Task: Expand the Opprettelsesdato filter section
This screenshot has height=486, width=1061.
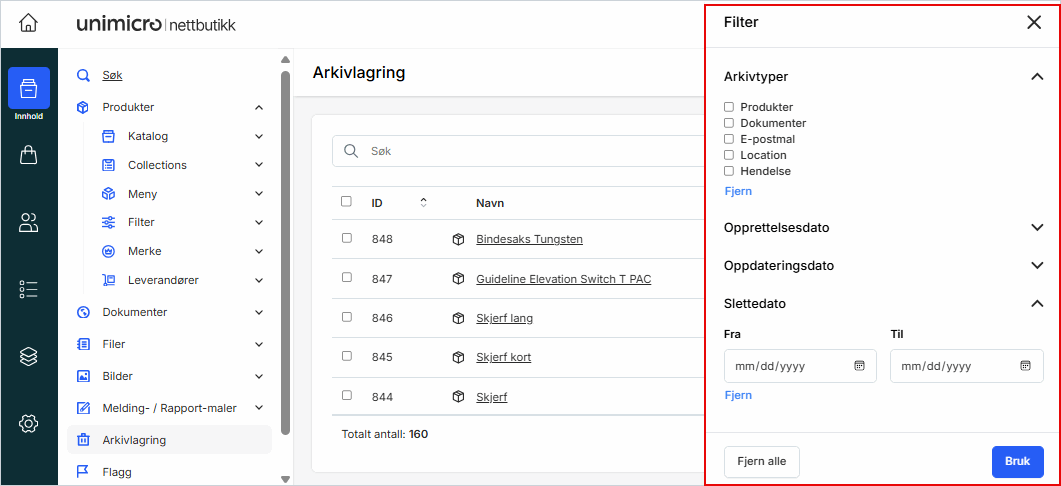Action: [x=1036, y=228]
